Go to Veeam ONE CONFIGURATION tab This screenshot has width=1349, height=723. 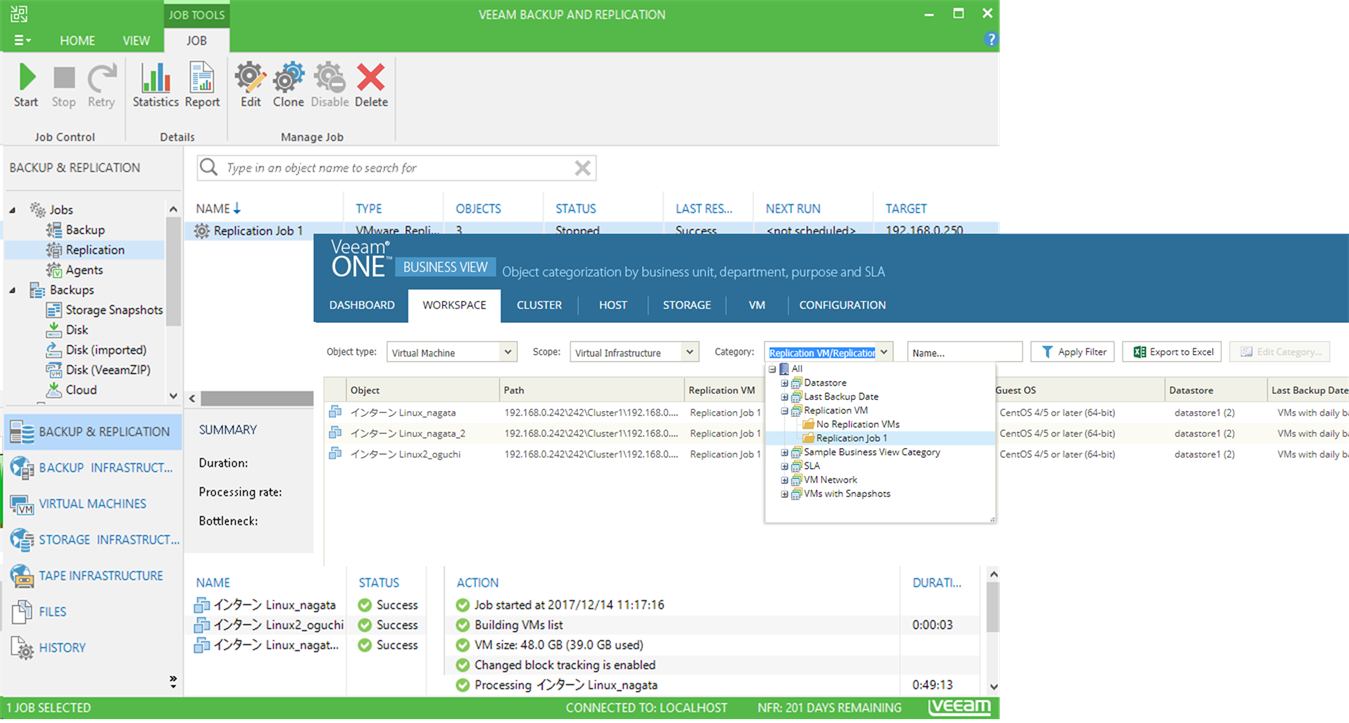[x=842, y=305]
